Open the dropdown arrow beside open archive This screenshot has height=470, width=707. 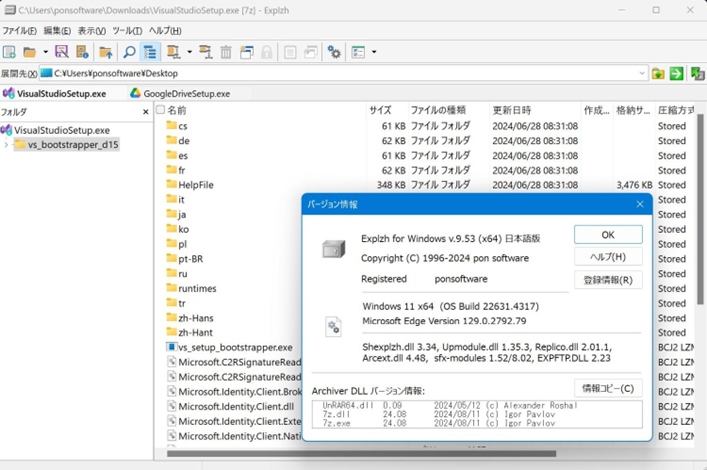pyautogui.click(x=45, y=52)
